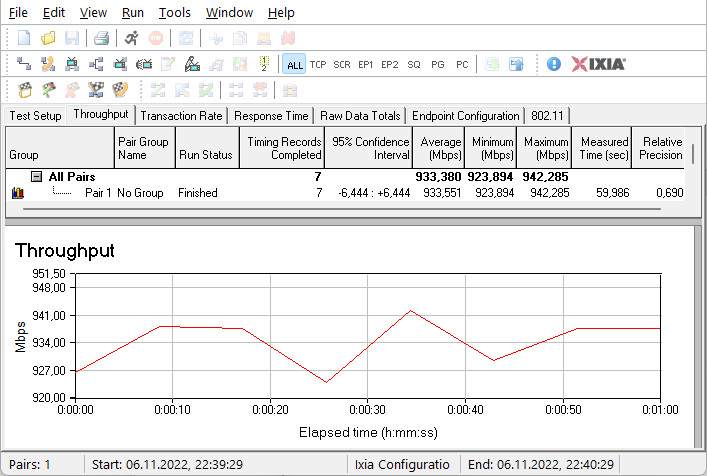Add a multicast group

pyautogui.click(x=96, y=64)
